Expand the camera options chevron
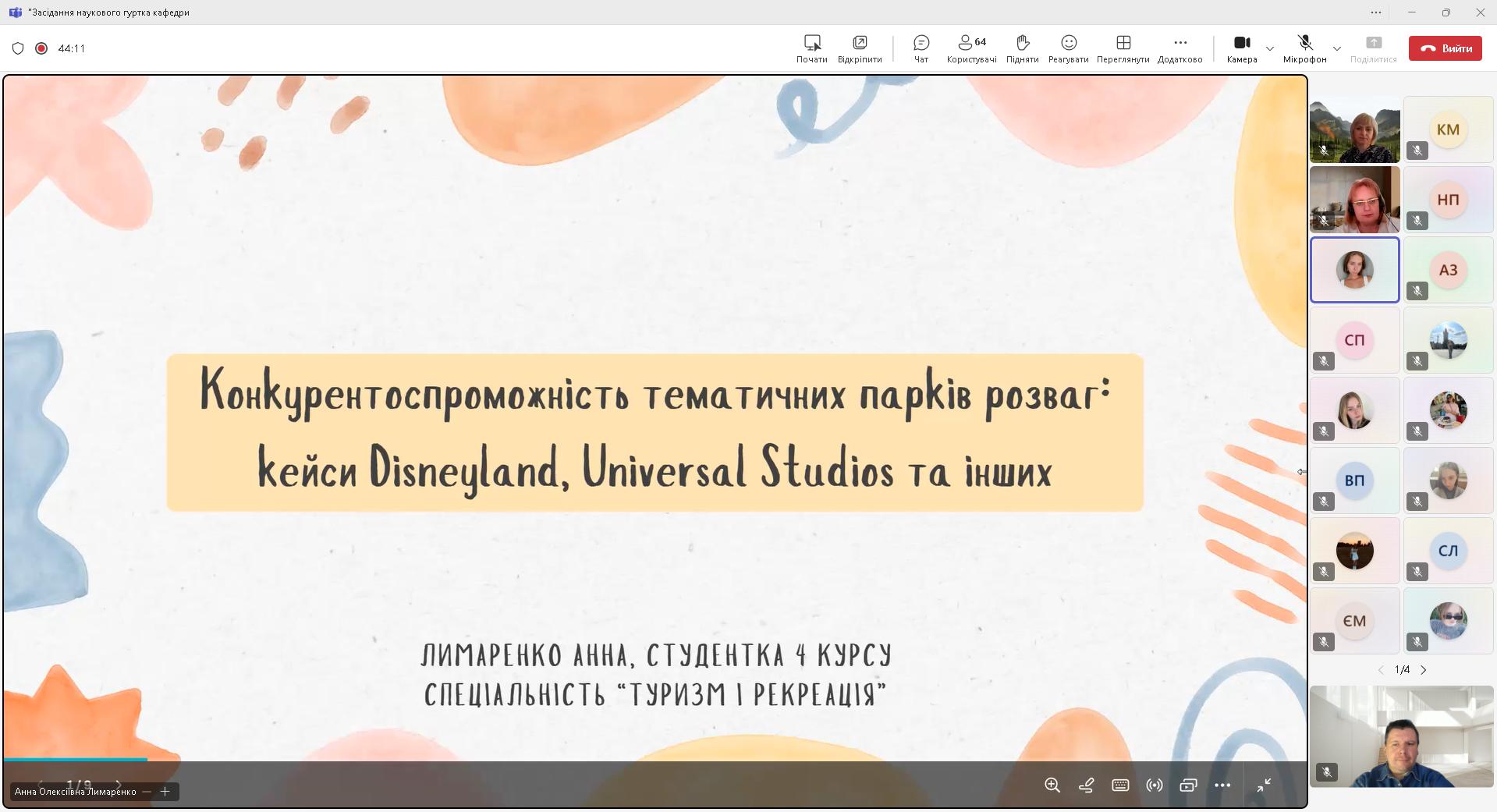This screenshot has height=812, width=1497. coord(1270,48)
